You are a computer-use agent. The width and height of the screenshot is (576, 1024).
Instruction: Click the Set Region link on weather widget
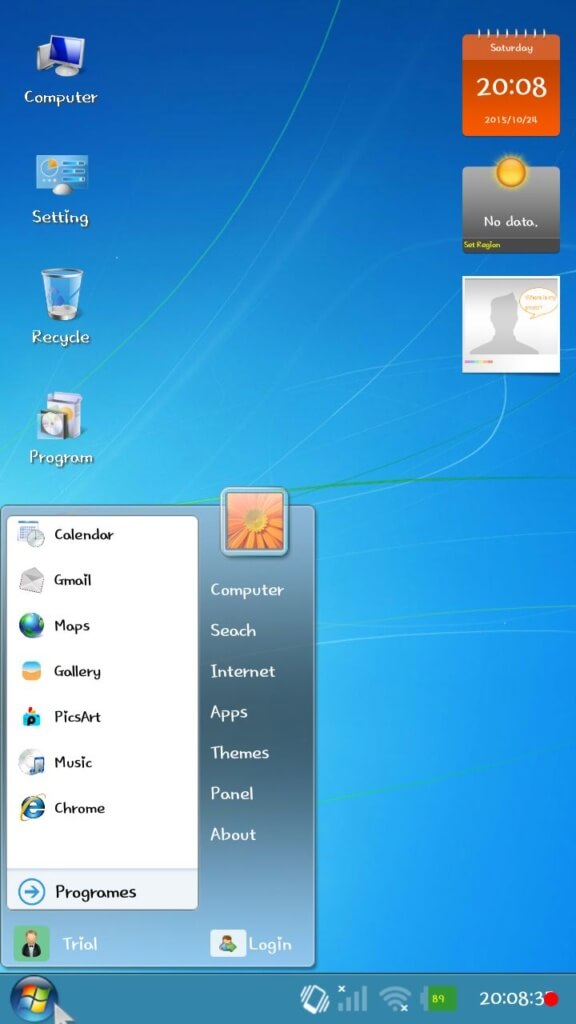point(482,245)
